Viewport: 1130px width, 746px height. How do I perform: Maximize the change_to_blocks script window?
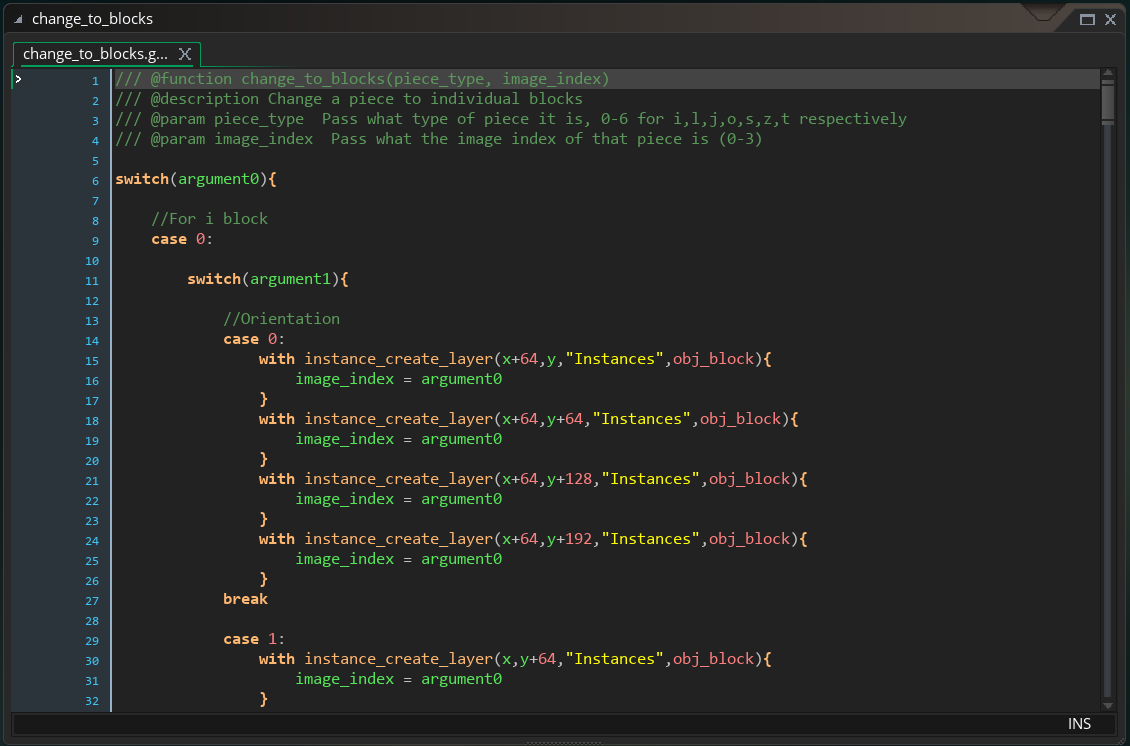(x=1087, y=19)
